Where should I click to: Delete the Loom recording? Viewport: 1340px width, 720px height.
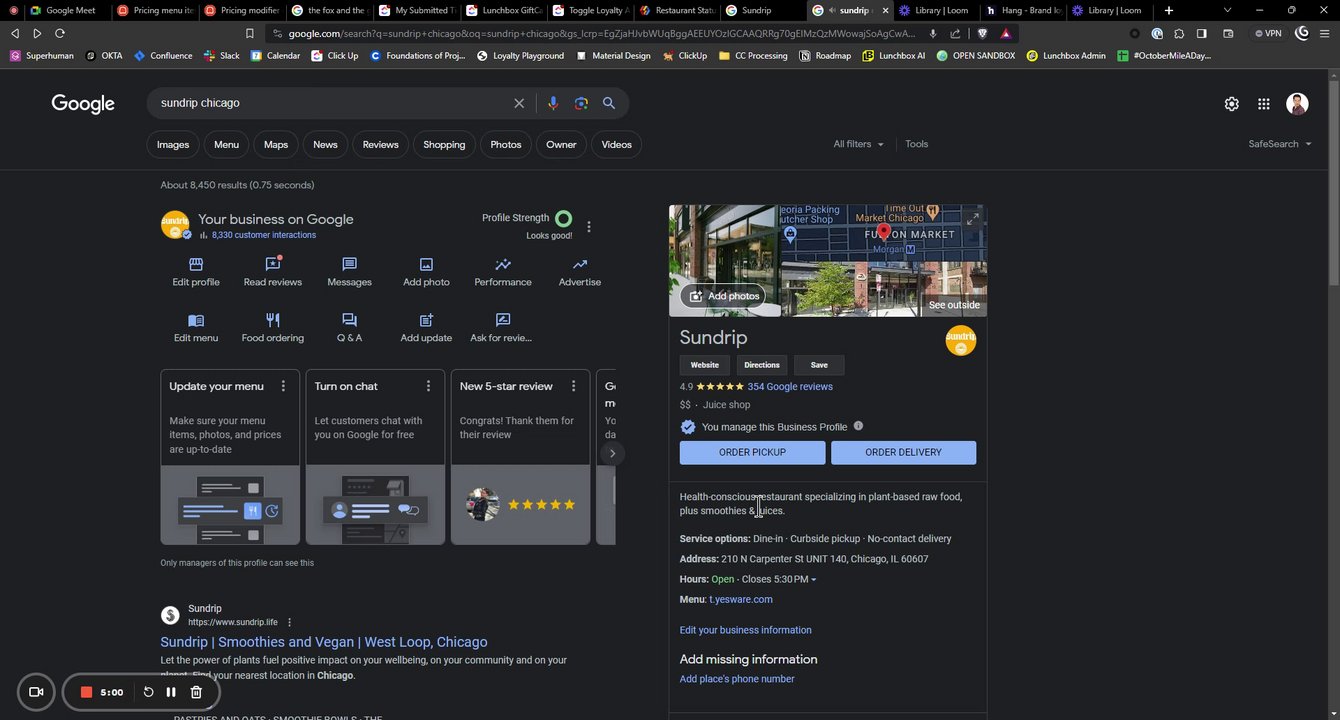click(196, 692)
